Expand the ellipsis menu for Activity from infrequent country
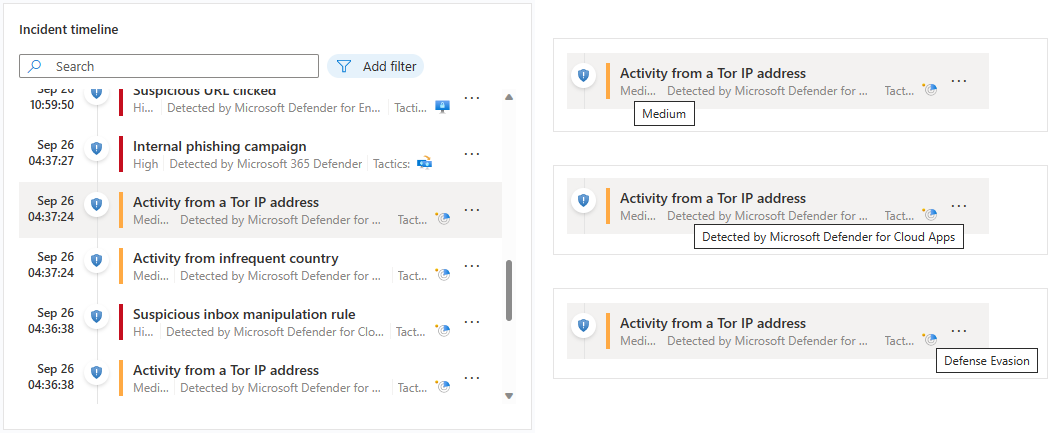The width and height of the screenshot is (1052, 433). [x=472, y=266]
